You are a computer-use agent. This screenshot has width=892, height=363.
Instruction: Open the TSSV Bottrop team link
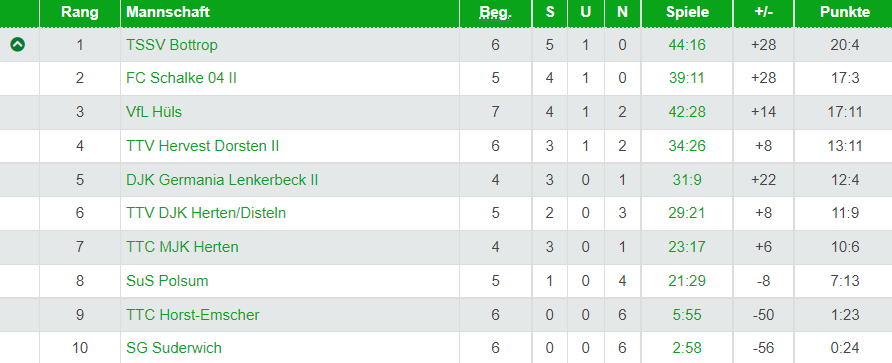point(172,45)
